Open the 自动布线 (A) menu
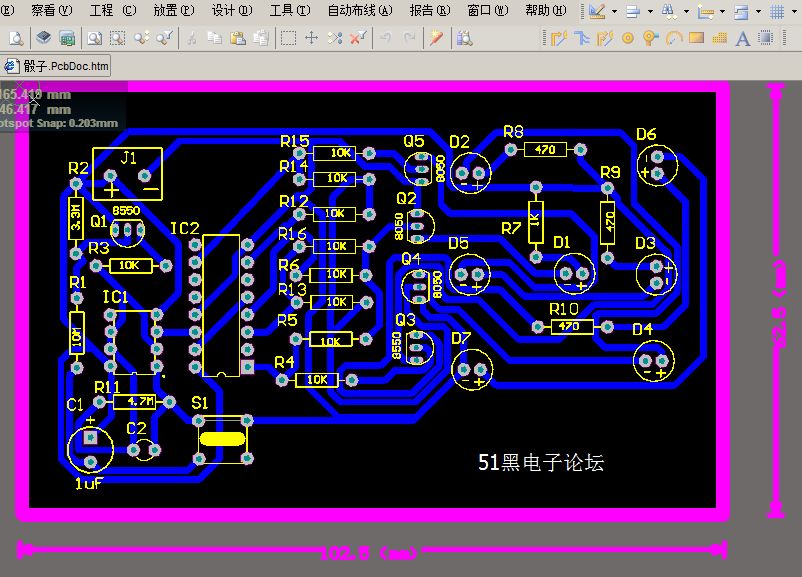The height and width of the screenshot is (577, 802). point(360,10)
